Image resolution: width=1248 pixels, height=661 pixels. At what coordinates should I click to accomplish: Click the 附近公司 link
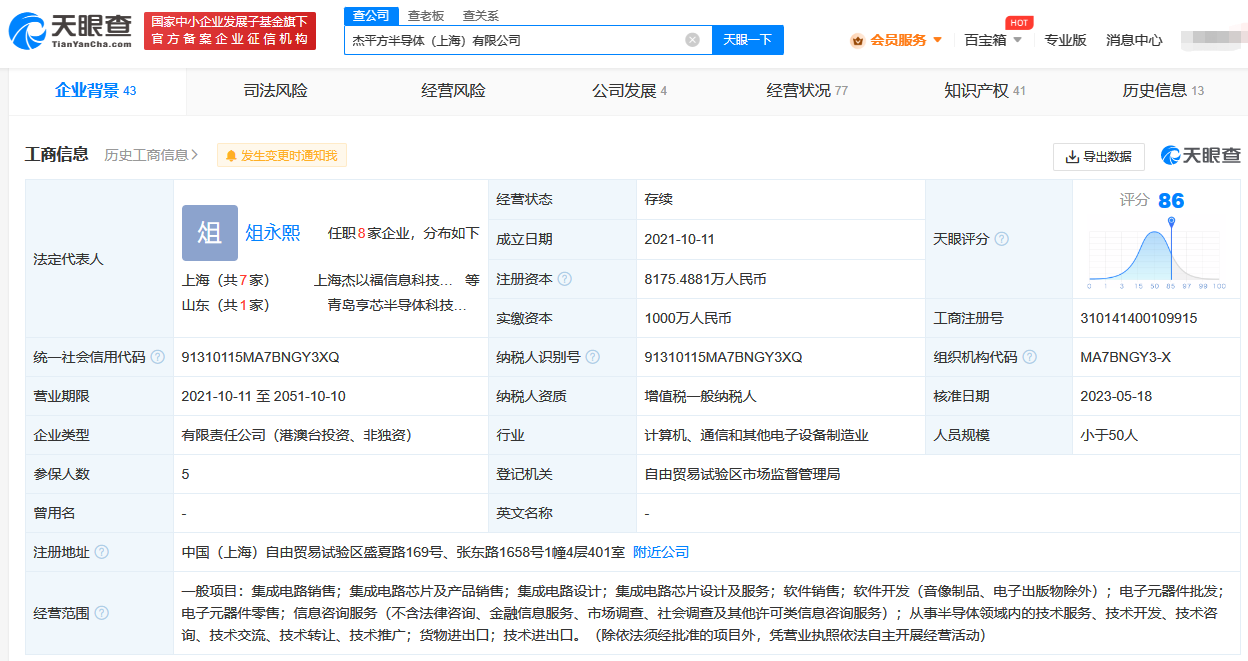(661, 552)
